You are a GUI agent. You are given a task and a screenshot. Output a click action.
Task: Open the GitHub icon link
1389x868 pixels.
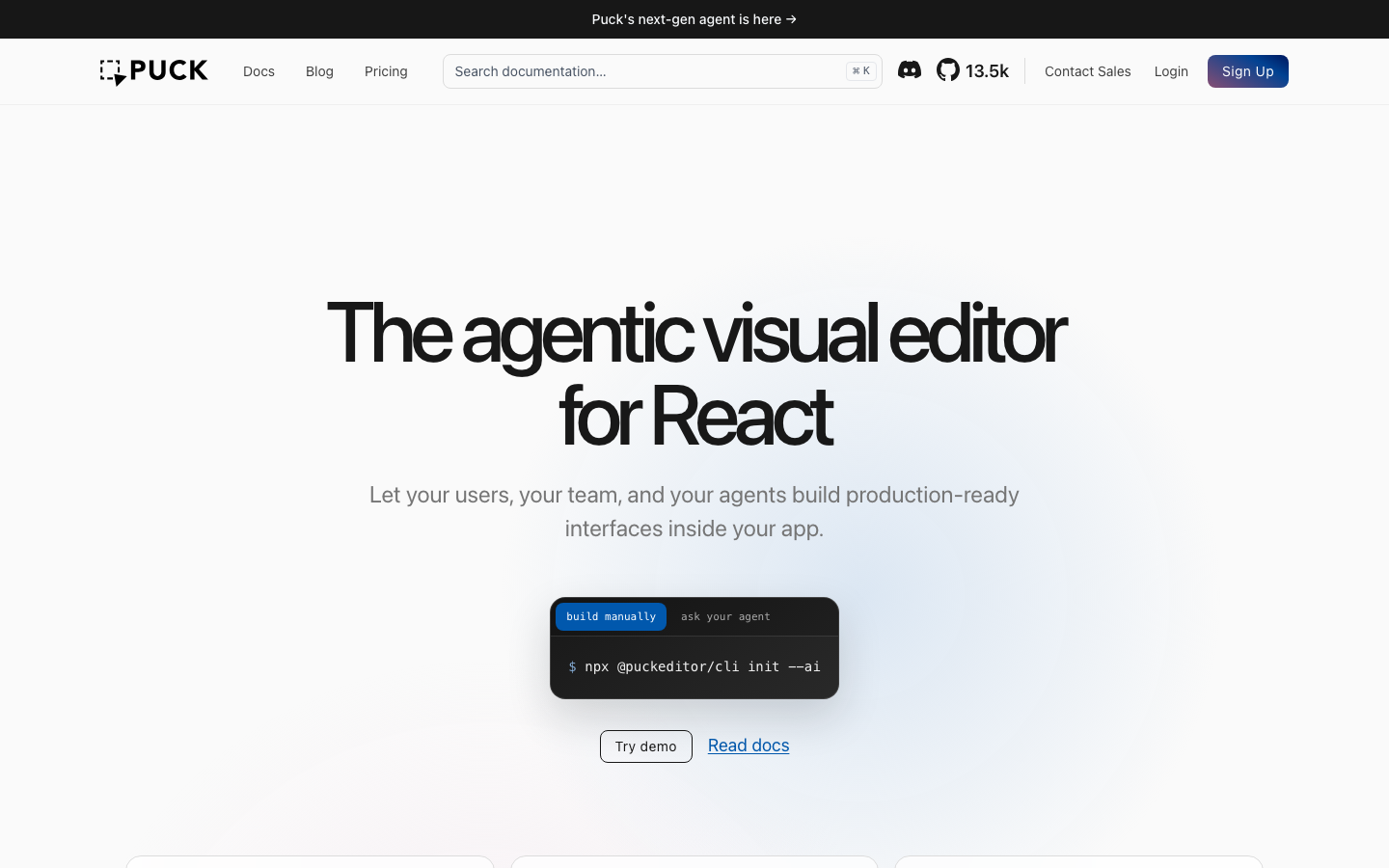(948, 70)
